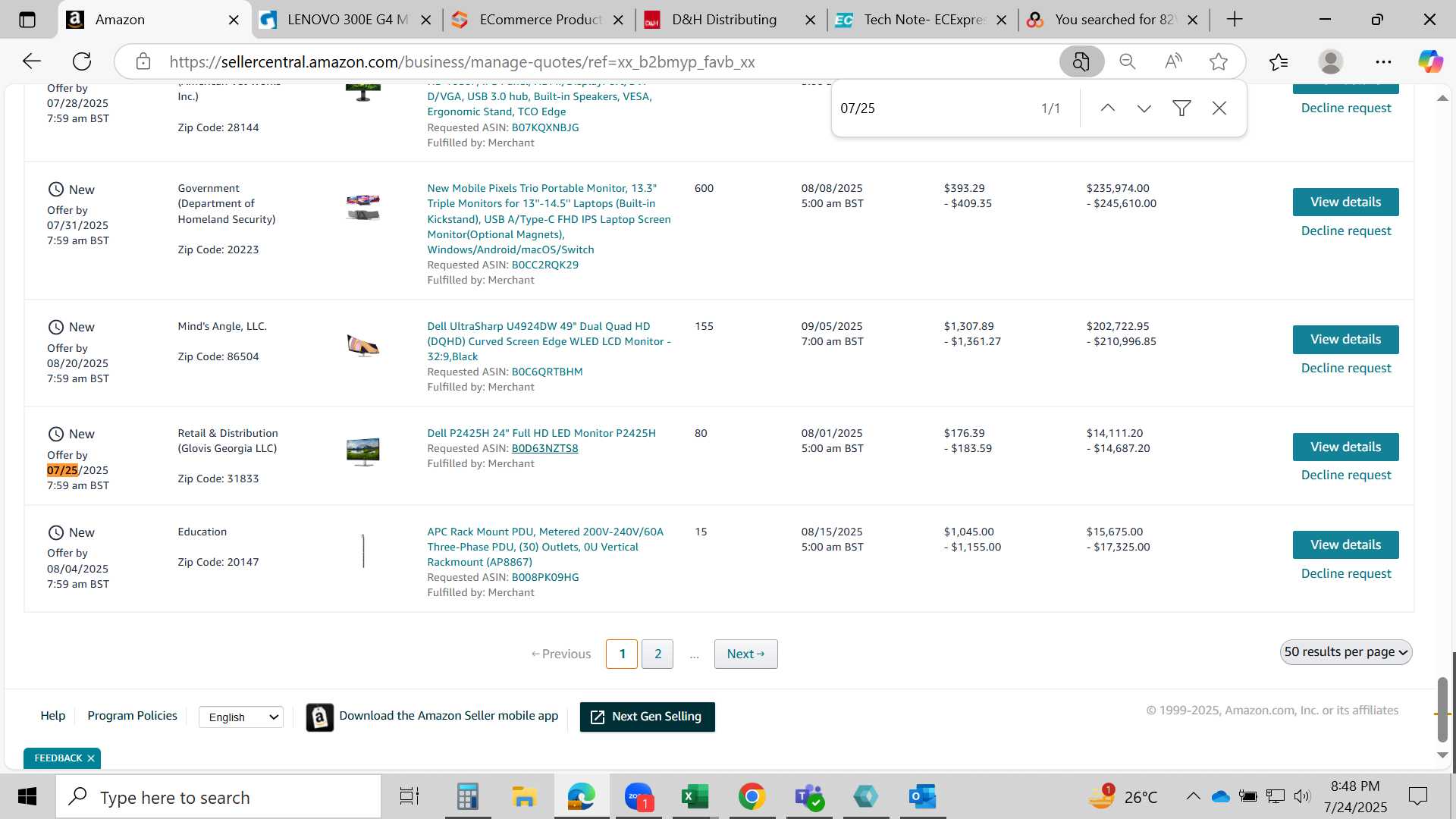Turn on Read aloud icon
The image size is (1456, 819).
(1173, 61)
